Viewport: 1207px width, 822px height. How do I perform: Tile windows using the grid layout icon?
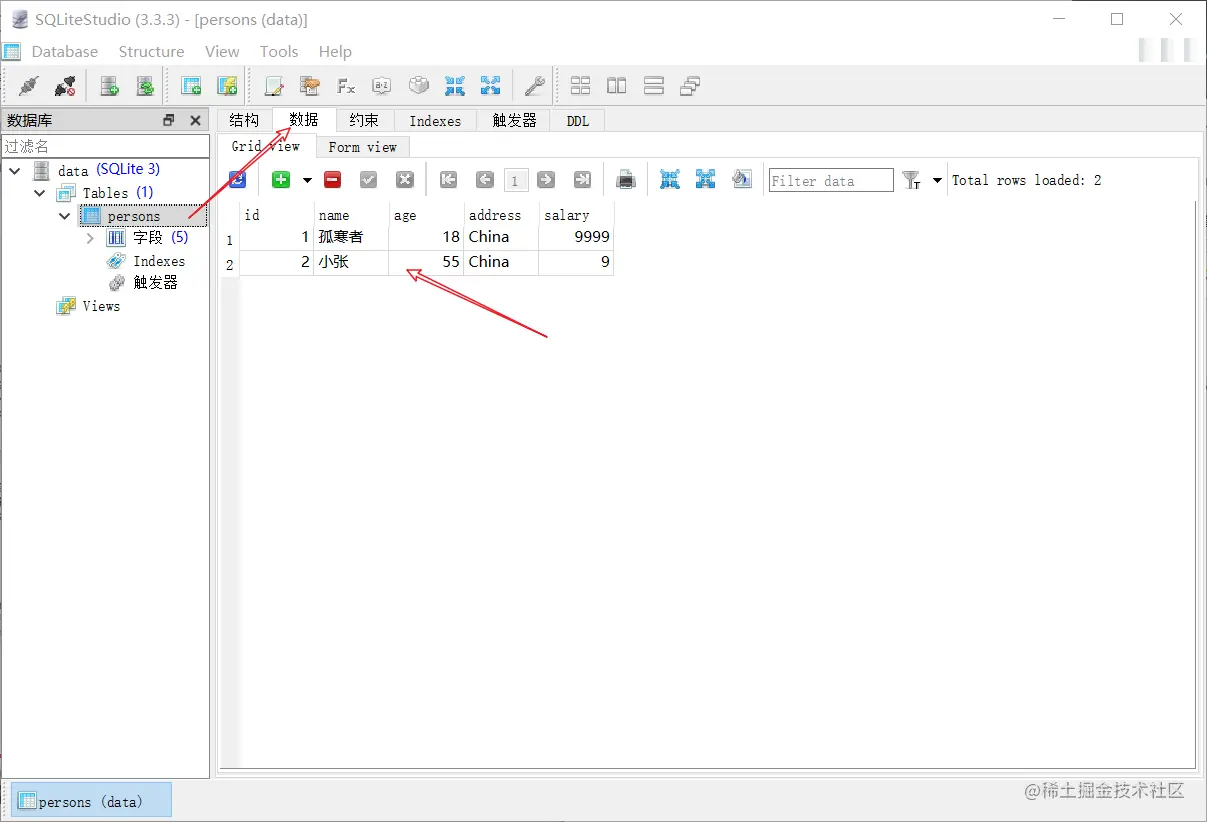click(x=581, y=86)
